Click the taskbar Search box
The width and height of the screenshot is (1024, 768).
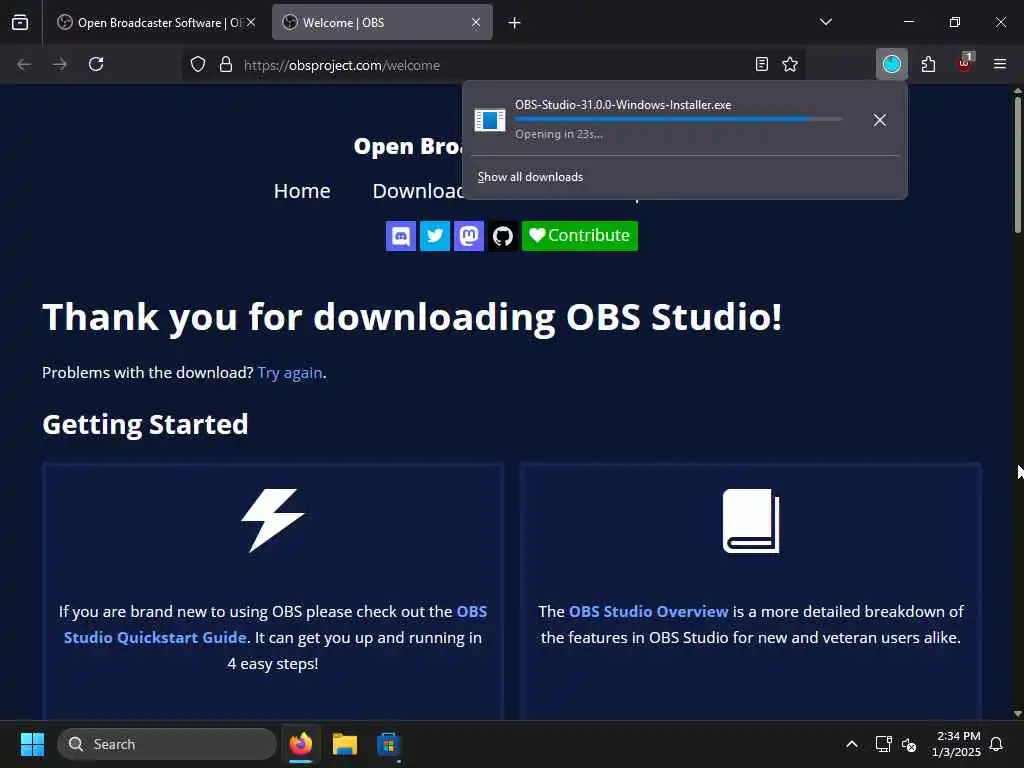pyautogui.click(x=167, y=744)
